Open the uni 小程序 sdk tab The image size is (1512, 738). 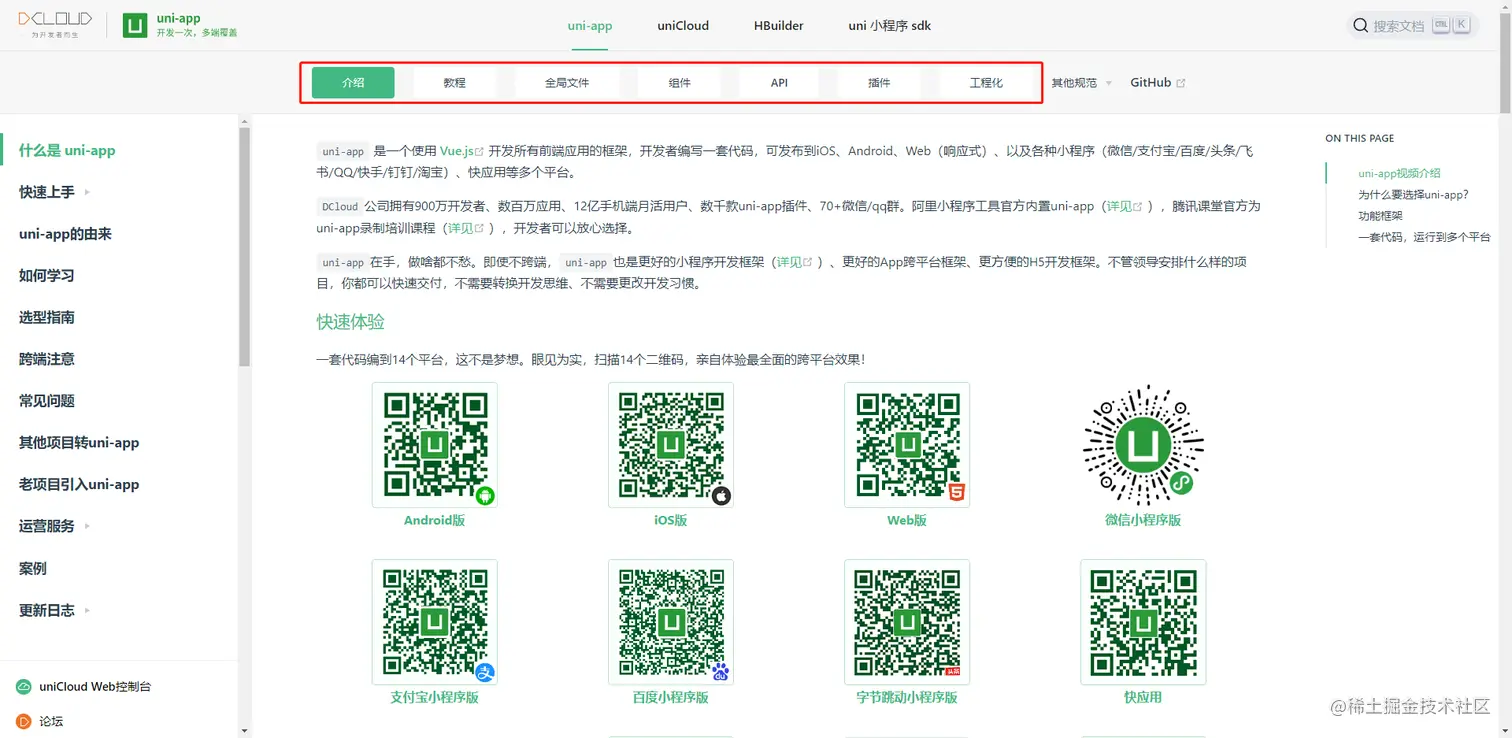[890, 26]
